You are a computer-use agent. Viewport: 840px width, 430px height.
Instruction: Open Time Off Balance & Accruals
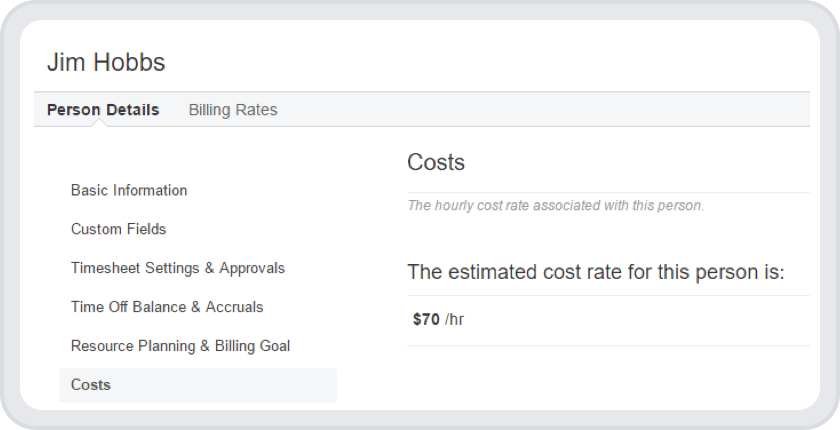coord(167,307)
